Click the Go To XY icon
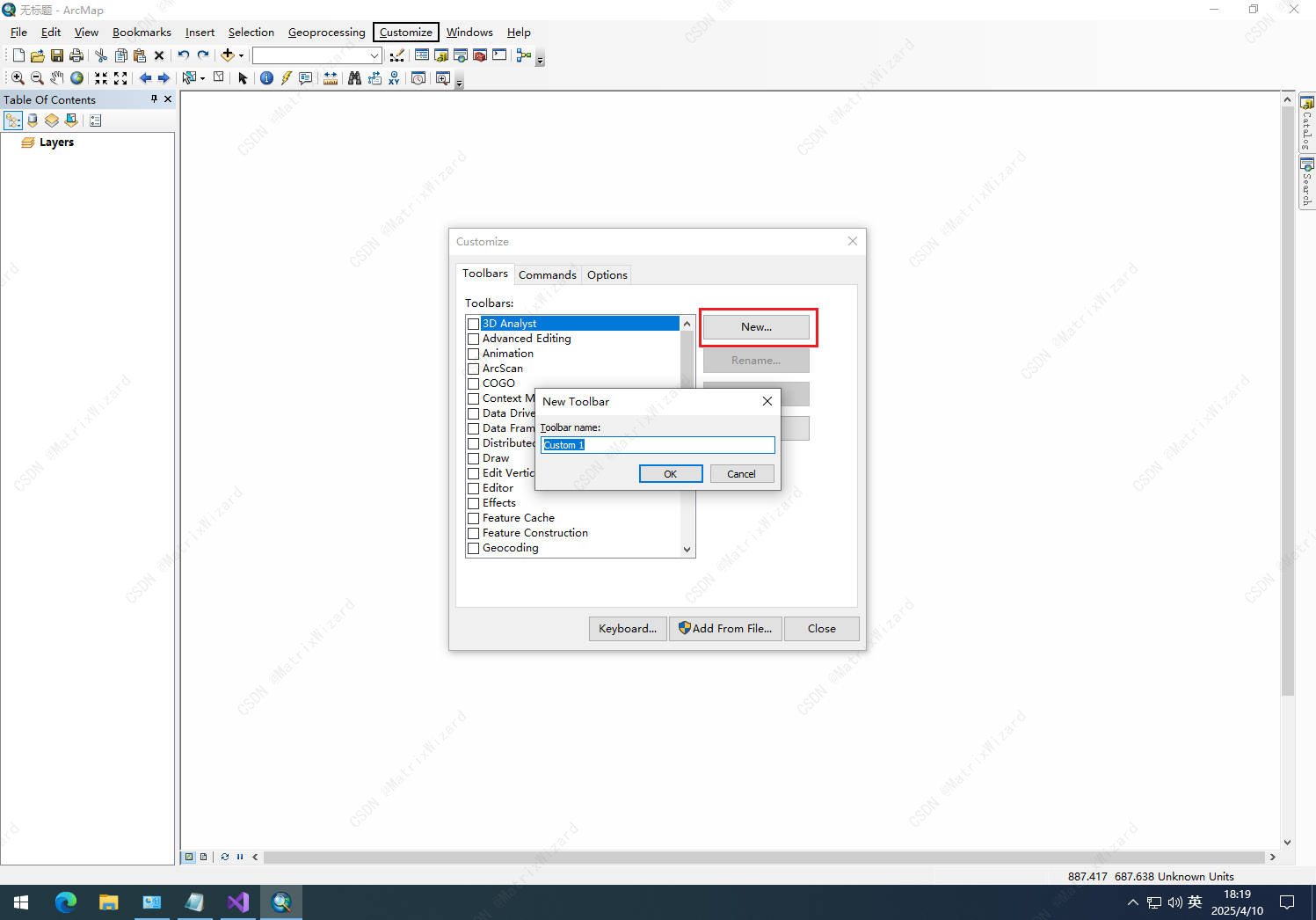 click(x=394, y=78)
